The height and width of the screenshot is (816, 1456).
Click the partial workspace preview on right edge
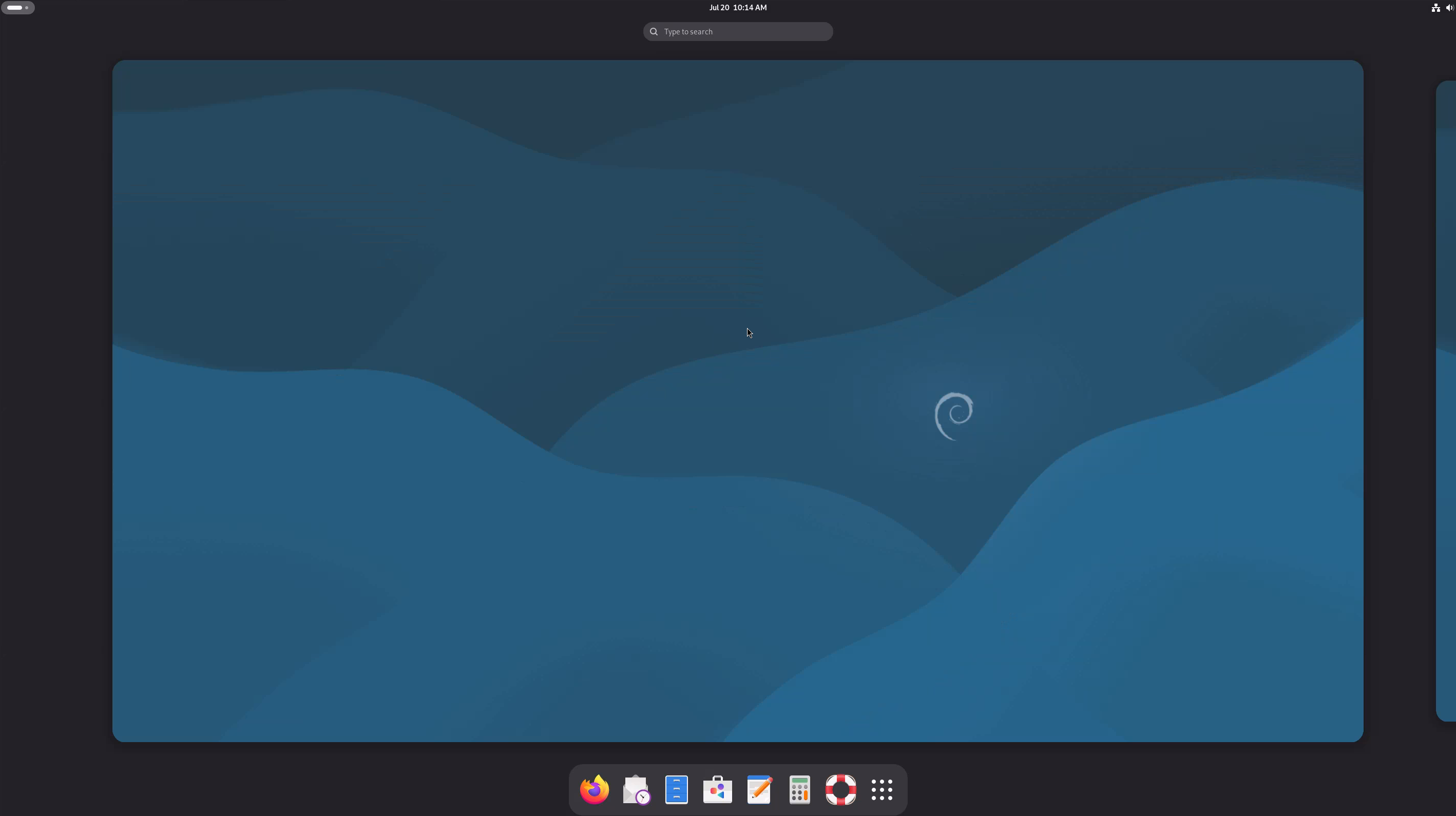pyautogui.click(x=1447, y=401)
